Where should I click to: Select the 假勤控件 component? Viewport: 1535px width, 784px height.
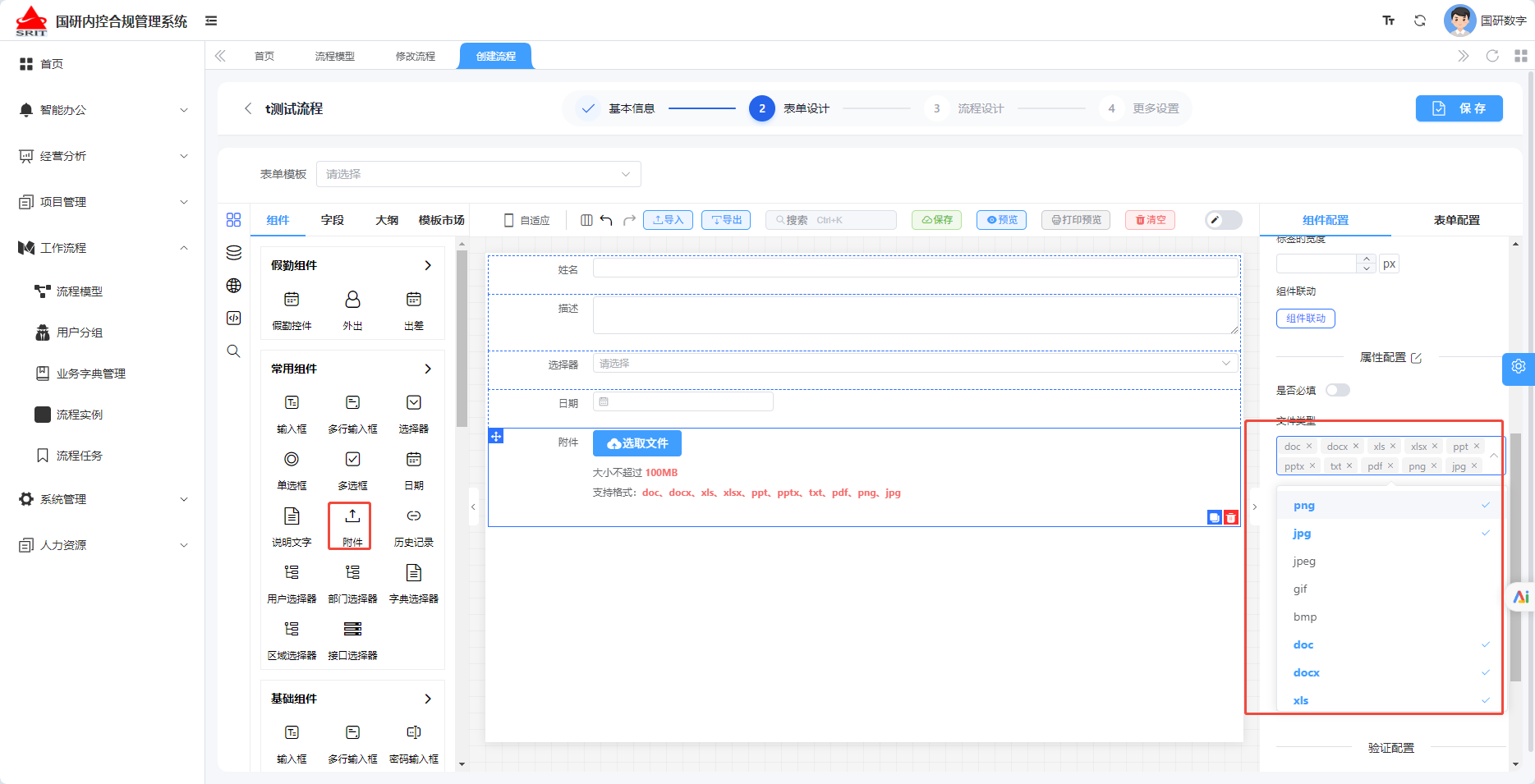pyautogui.click(x=292, y=310)
